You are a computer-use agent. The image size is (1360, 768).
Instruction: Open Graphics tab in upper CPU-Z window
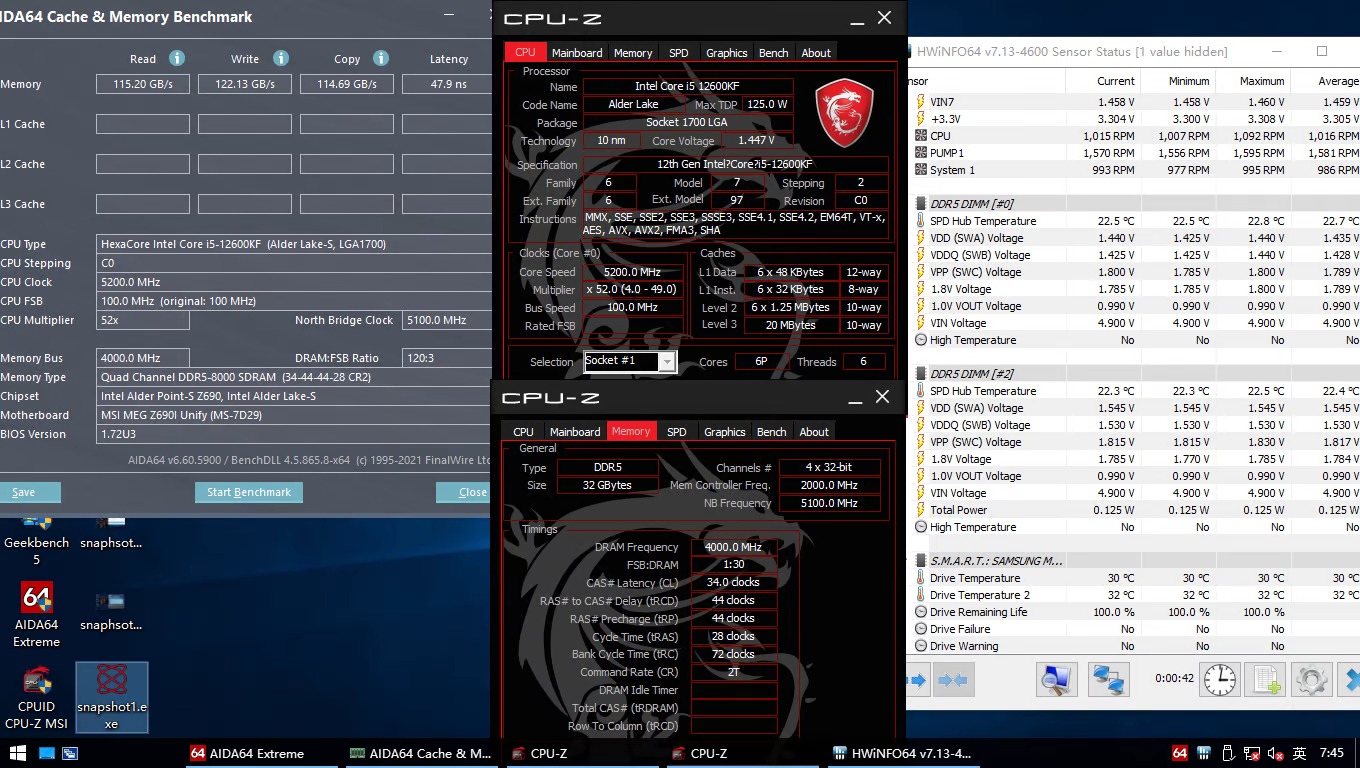[726, 52]
